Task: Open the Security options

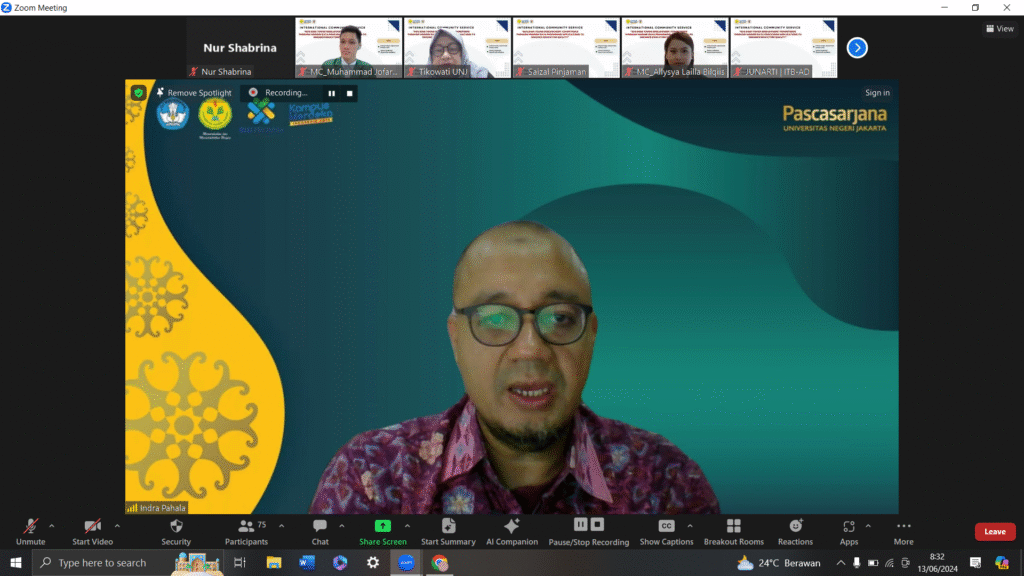Action: coord(176,531)
